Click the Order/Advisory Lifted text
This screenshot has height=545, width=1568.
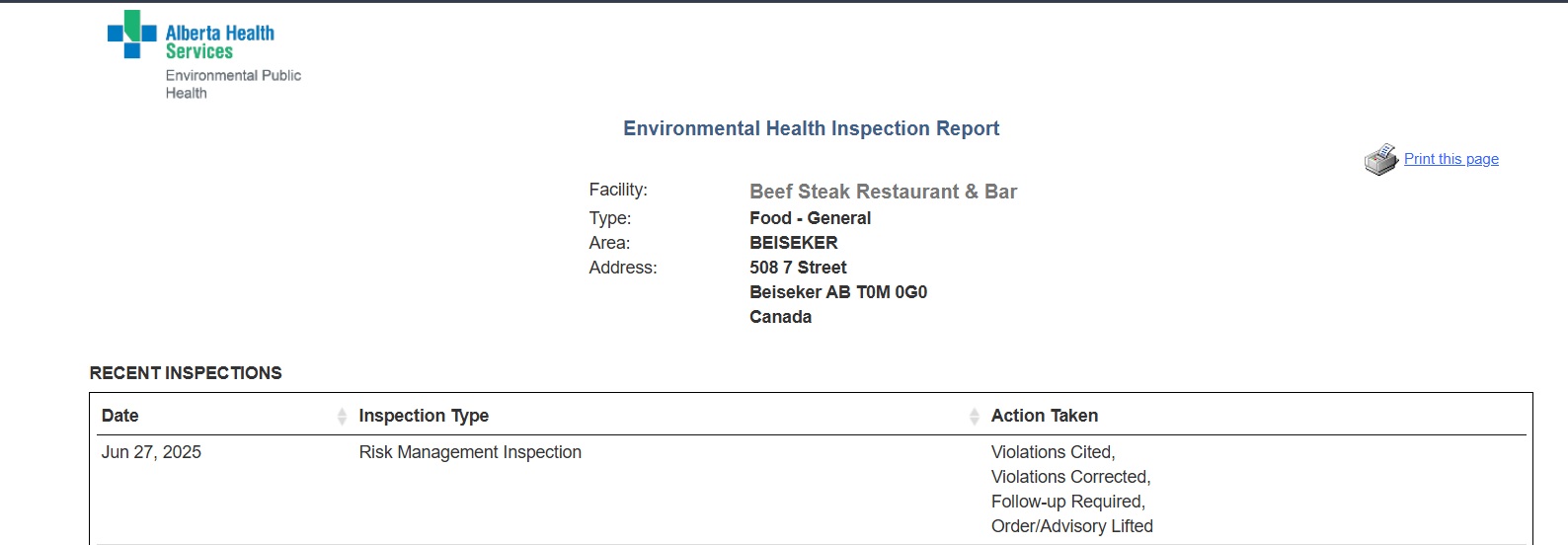pos(1072,526)
